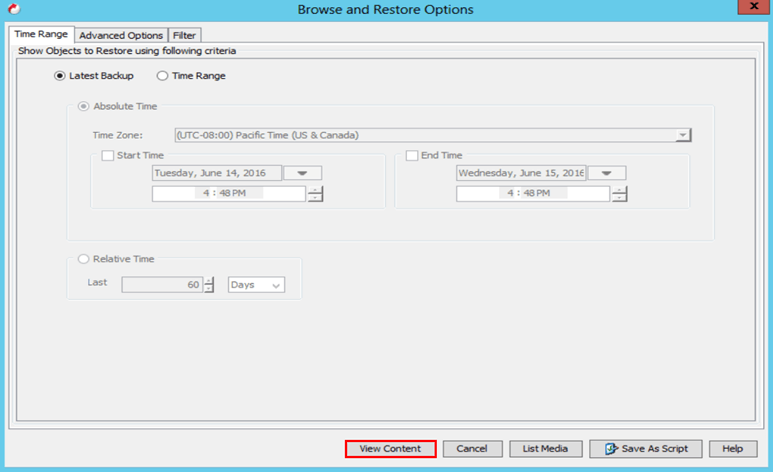The height and width of the screenshot is (473, 774).
Task: Expand the Time Zone dropdown list
Action: click(x=682, y=135)
